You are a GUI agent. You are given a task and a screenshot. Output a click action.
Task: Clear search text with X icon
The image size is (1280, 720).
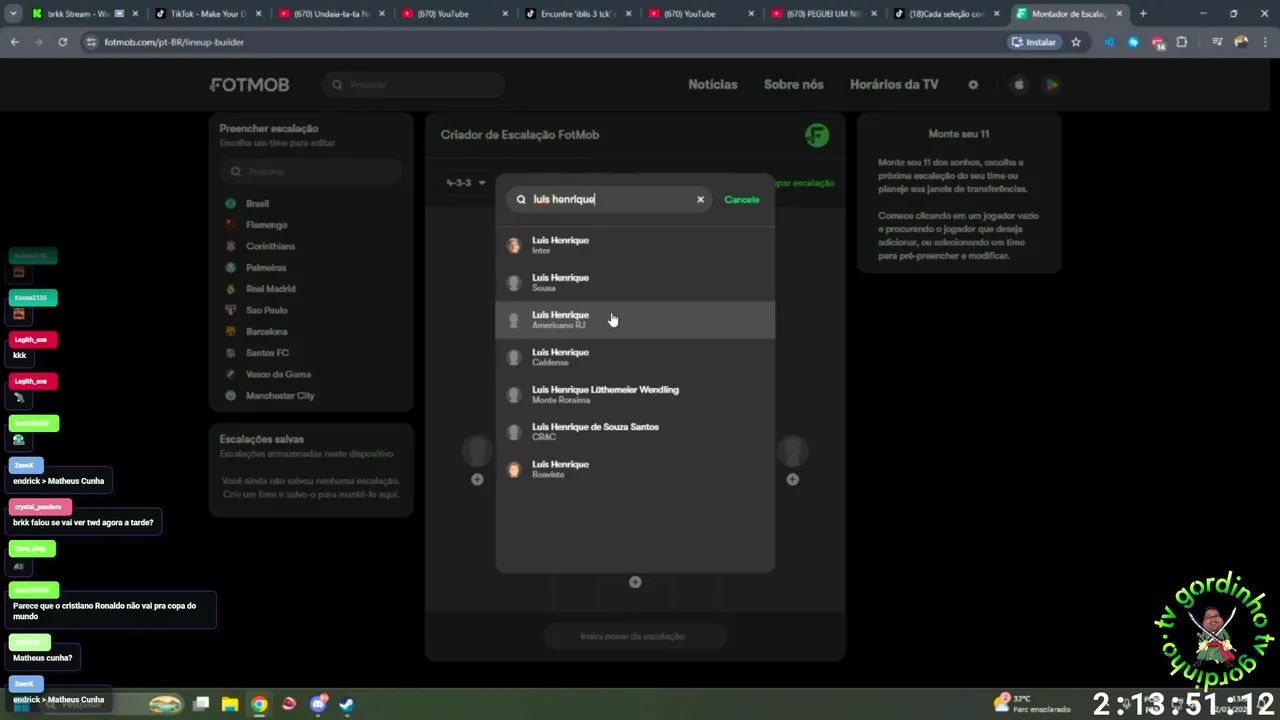click(700, 199)
